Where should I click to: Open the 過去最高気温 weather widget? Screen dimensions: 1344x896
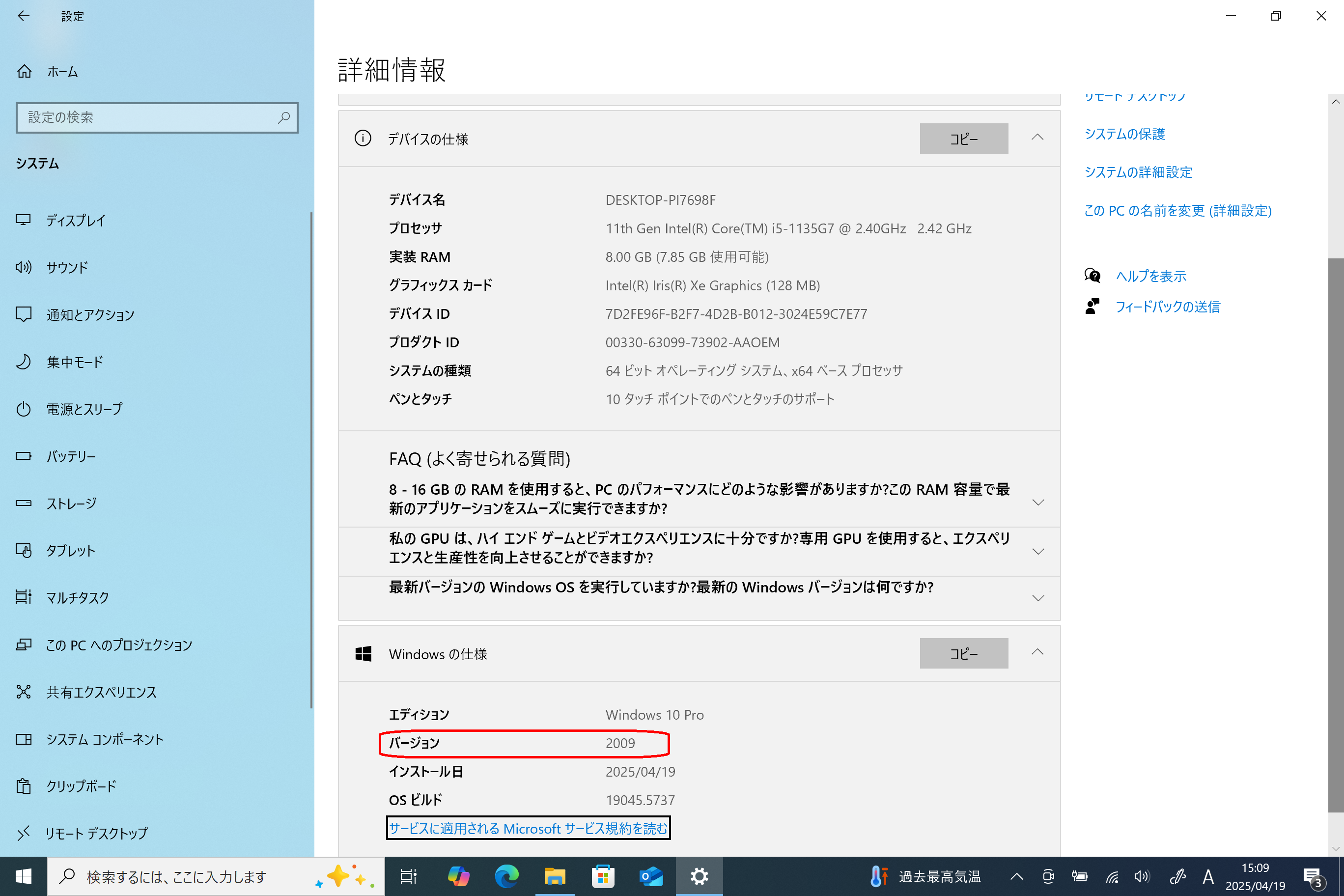(925, 876)
